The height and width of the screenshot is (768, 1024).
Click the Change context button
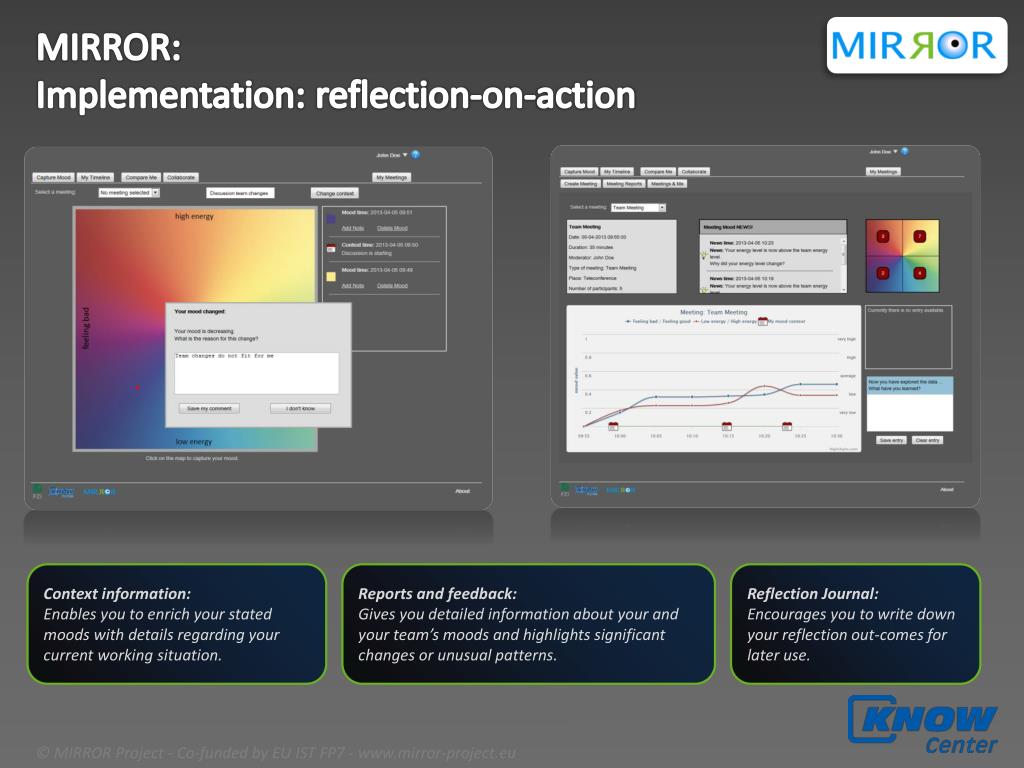[x=335, y=193]
